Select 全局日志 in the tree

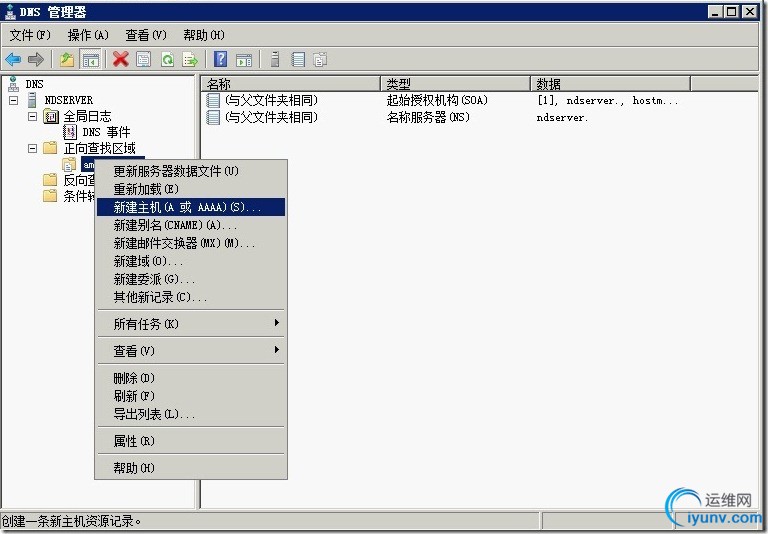87,117
